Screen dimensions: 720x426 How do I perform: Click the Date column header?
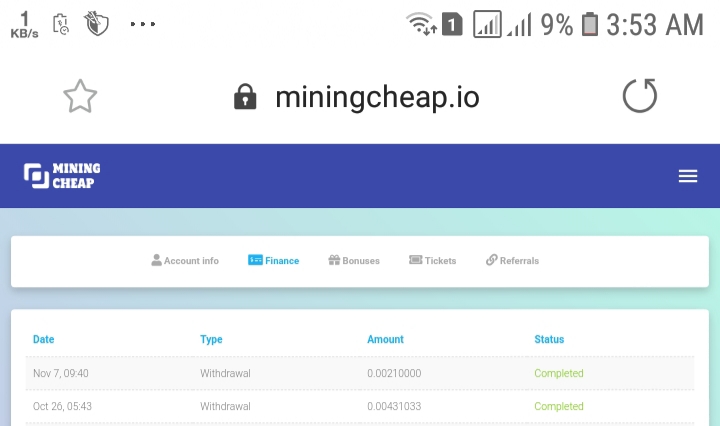tap(44, 339)
